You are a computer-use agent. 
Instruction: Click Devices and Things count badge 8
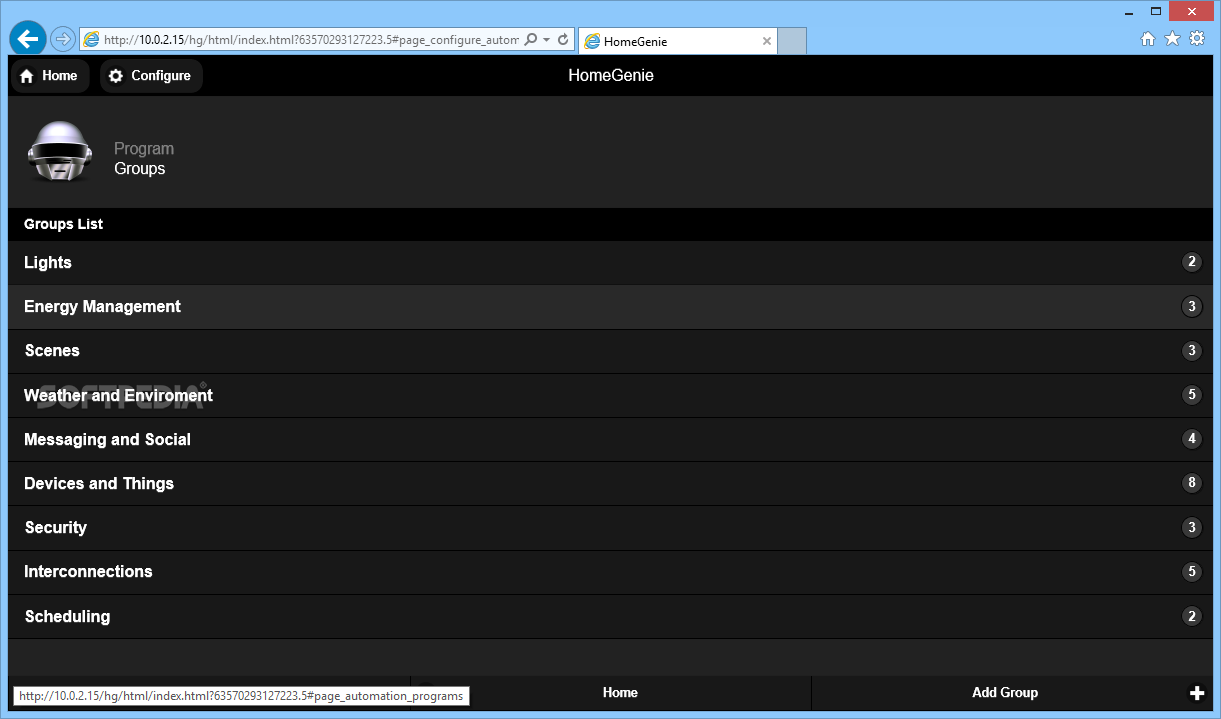pyautogui.click(x=1191, y=483)
